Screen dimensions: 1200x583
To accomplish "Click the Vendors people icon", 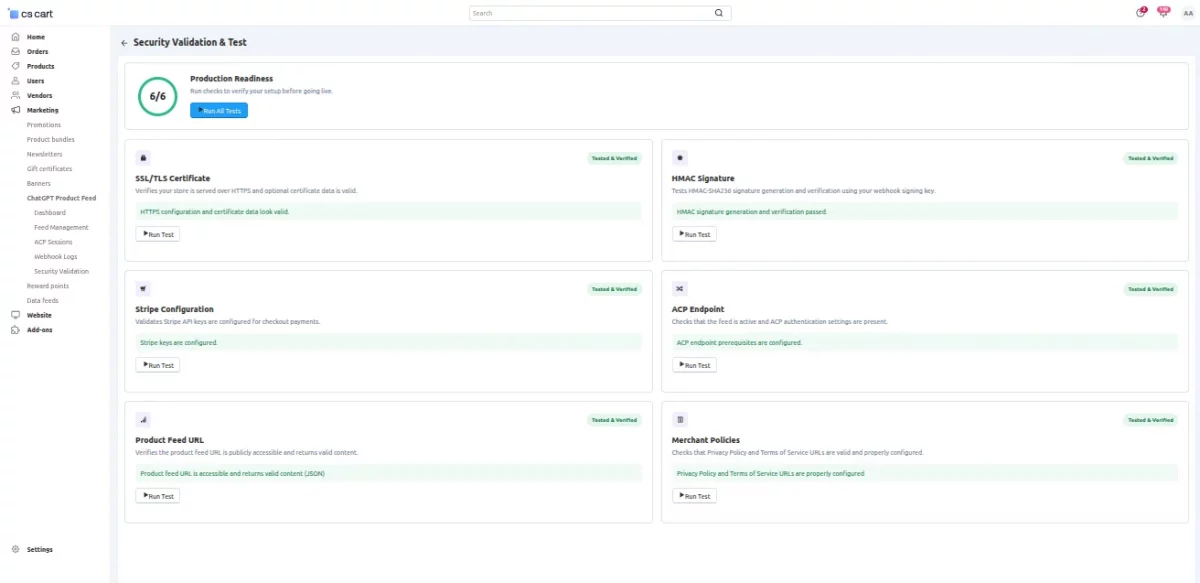I will pyautogui.click(x=15, y=96).
